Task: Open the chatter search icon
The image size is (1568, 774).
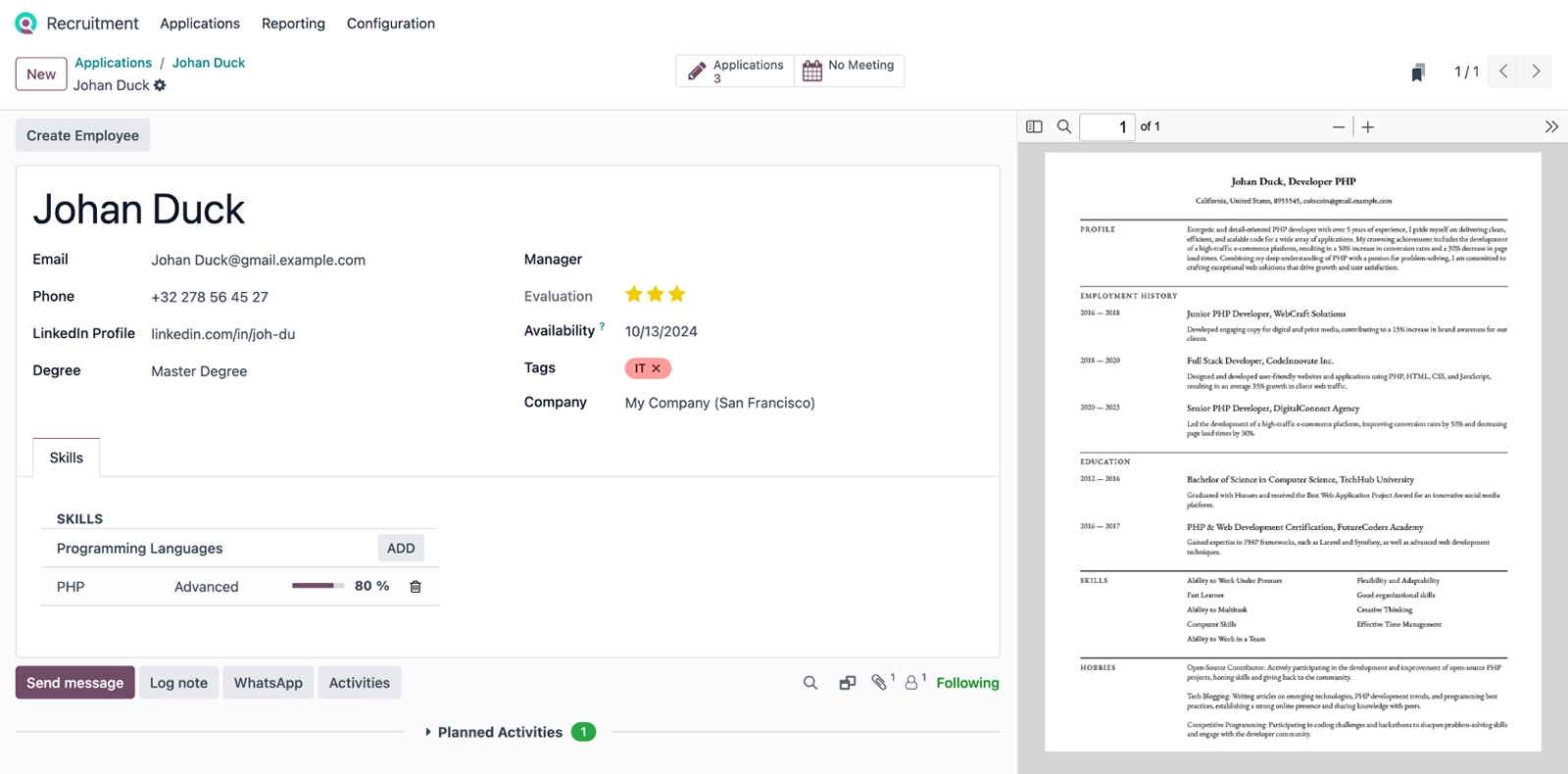Action: [810, 683]
